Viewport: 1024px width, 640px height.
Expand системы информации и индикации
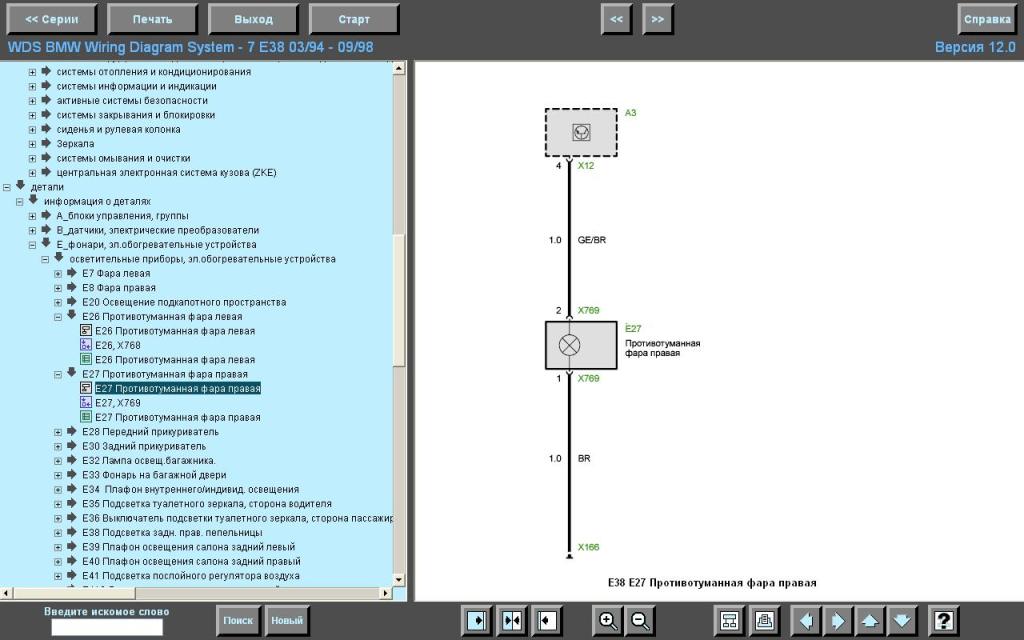pyautogui.click(x=32, y=86)
